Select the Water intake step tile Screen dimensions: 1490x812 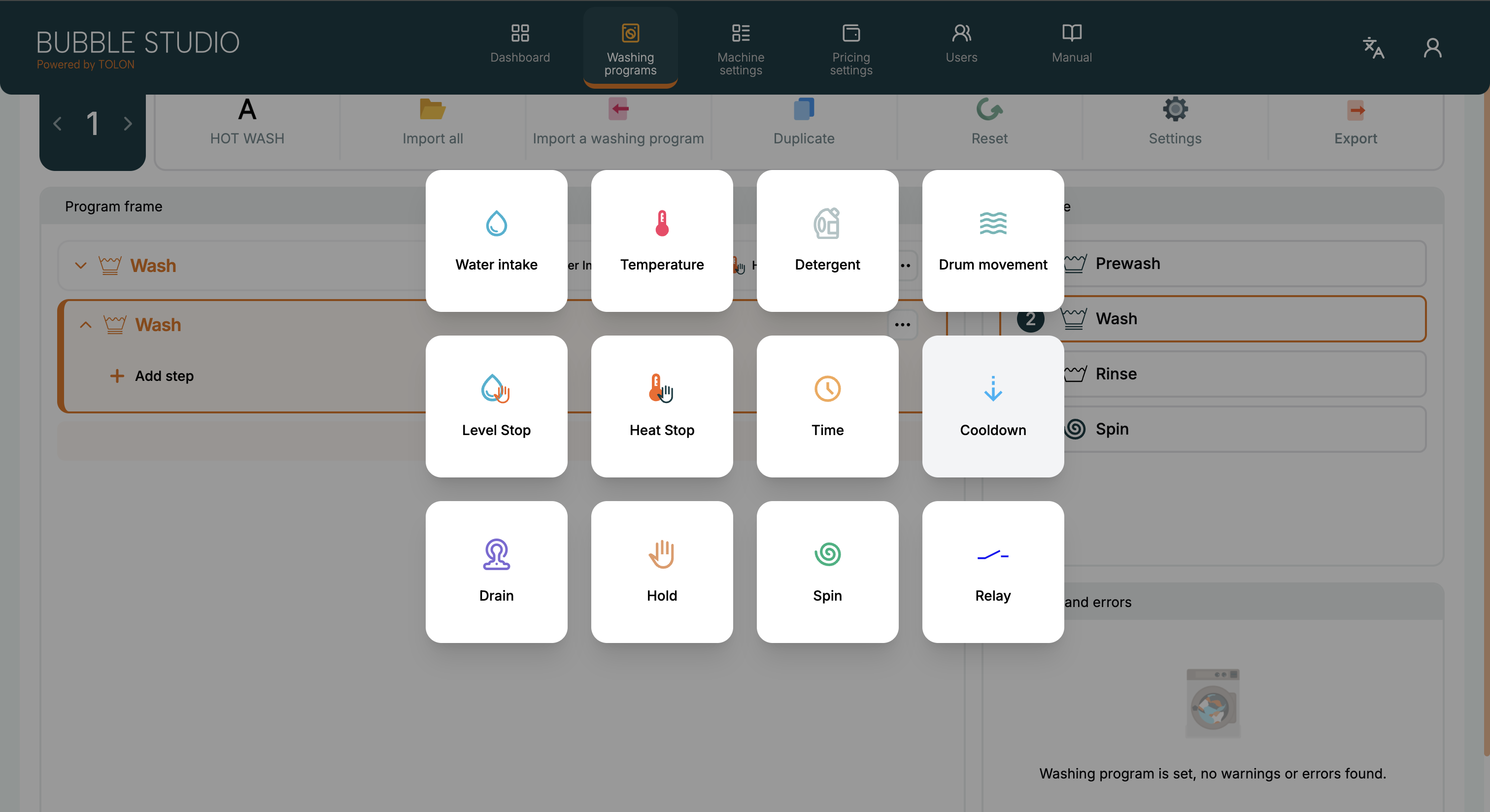click(496, 240)
